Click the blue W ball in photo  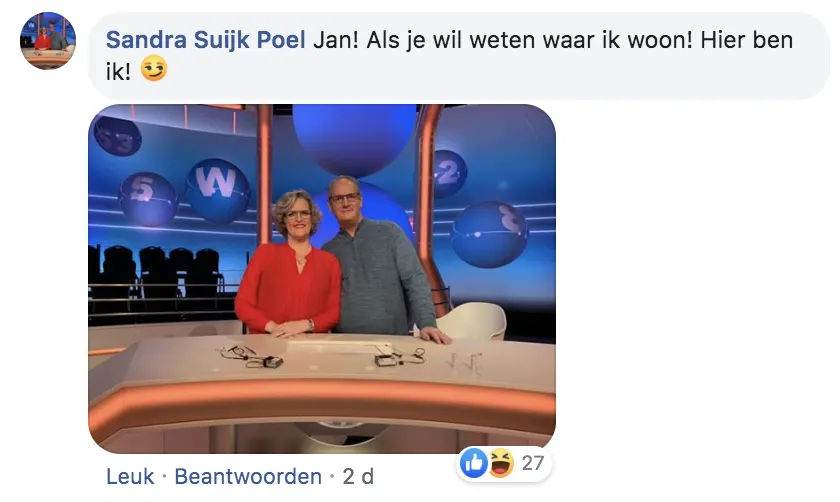218,190
